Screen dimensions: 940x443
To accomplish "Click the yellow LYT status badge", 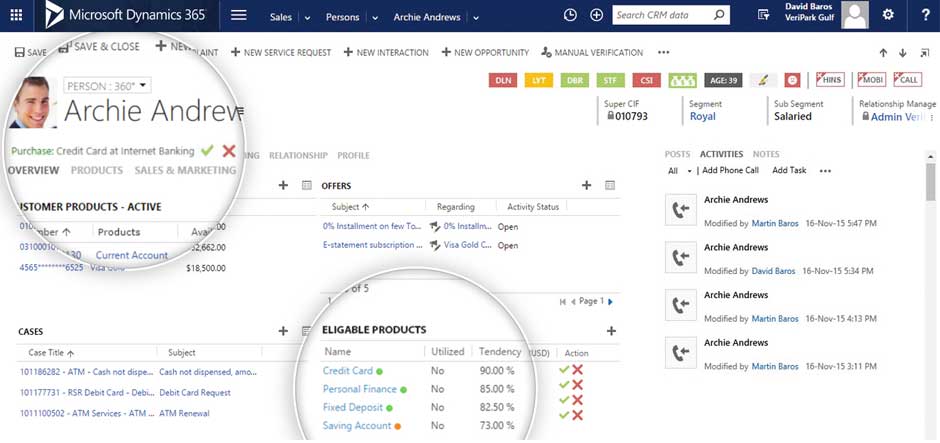I will pos(538,80).
